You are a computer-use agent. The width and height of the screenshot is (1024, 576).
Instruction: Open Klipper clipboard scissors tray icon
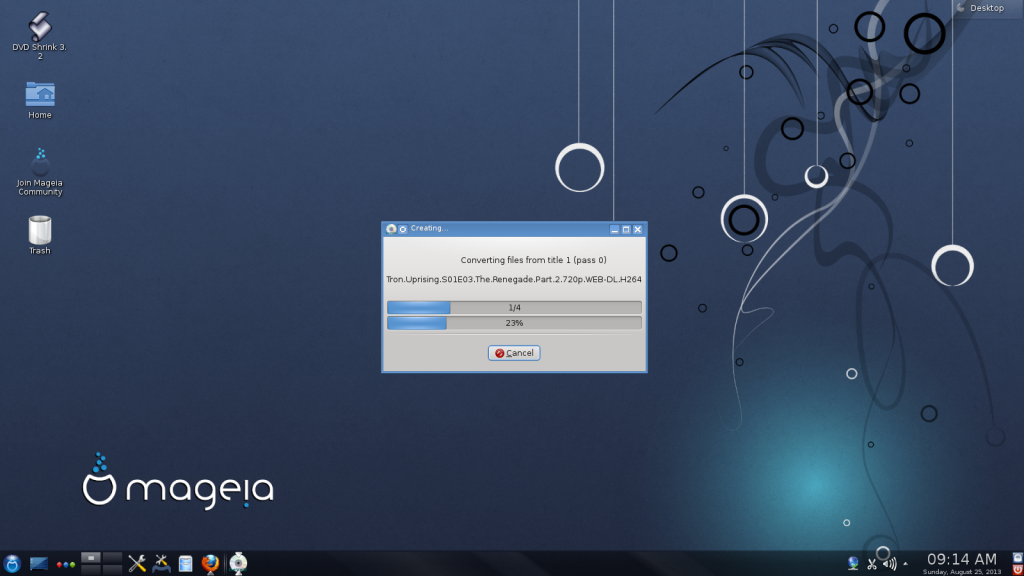(871, 564)
